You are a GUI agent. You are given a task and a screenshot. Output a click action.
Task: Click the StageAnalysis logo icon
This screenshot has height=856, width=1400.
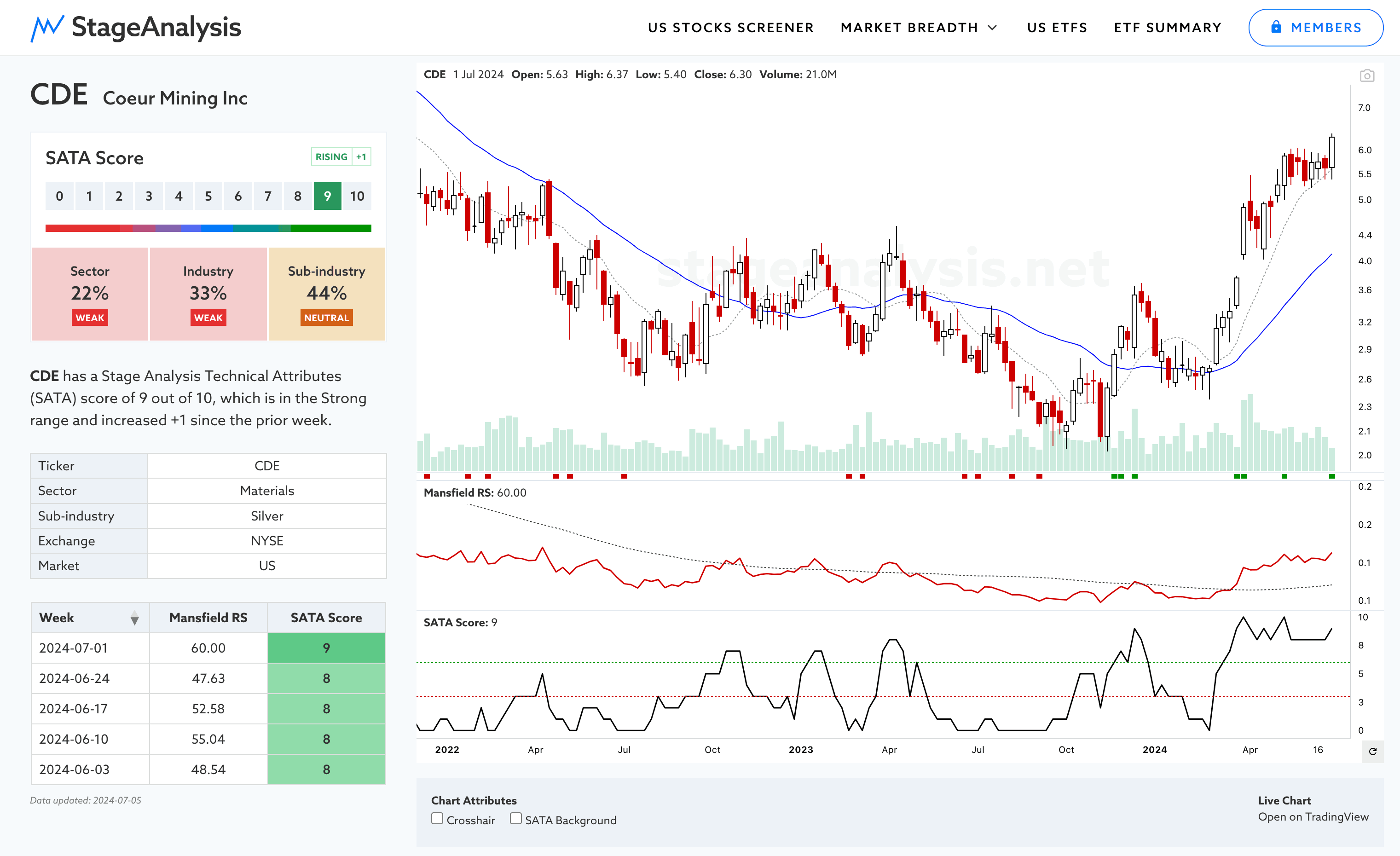(x=46, y=28)
